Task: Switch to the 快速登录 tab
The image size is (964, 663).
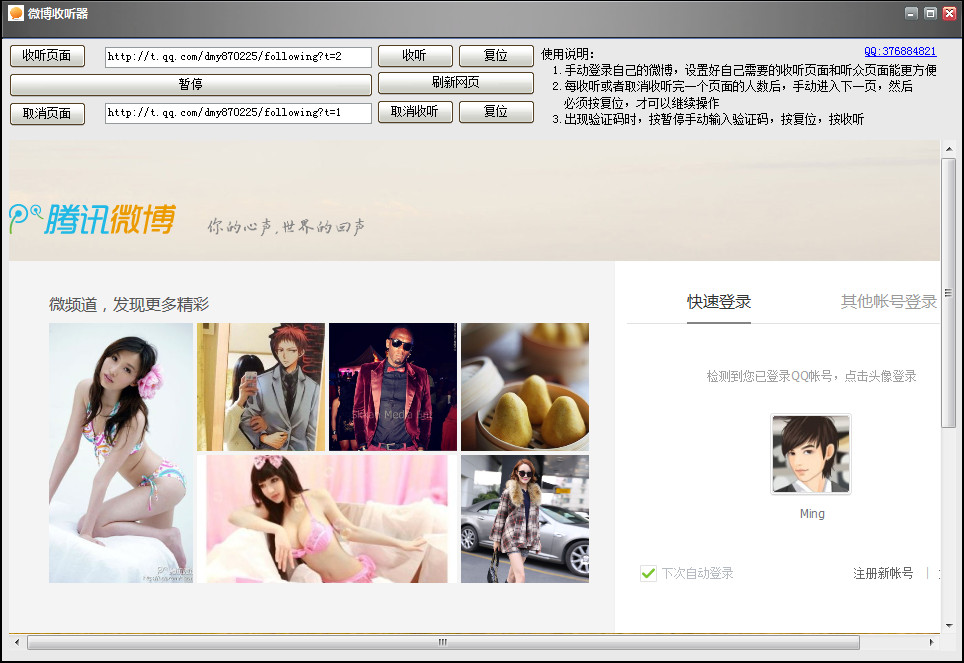Action: [719, 302]
